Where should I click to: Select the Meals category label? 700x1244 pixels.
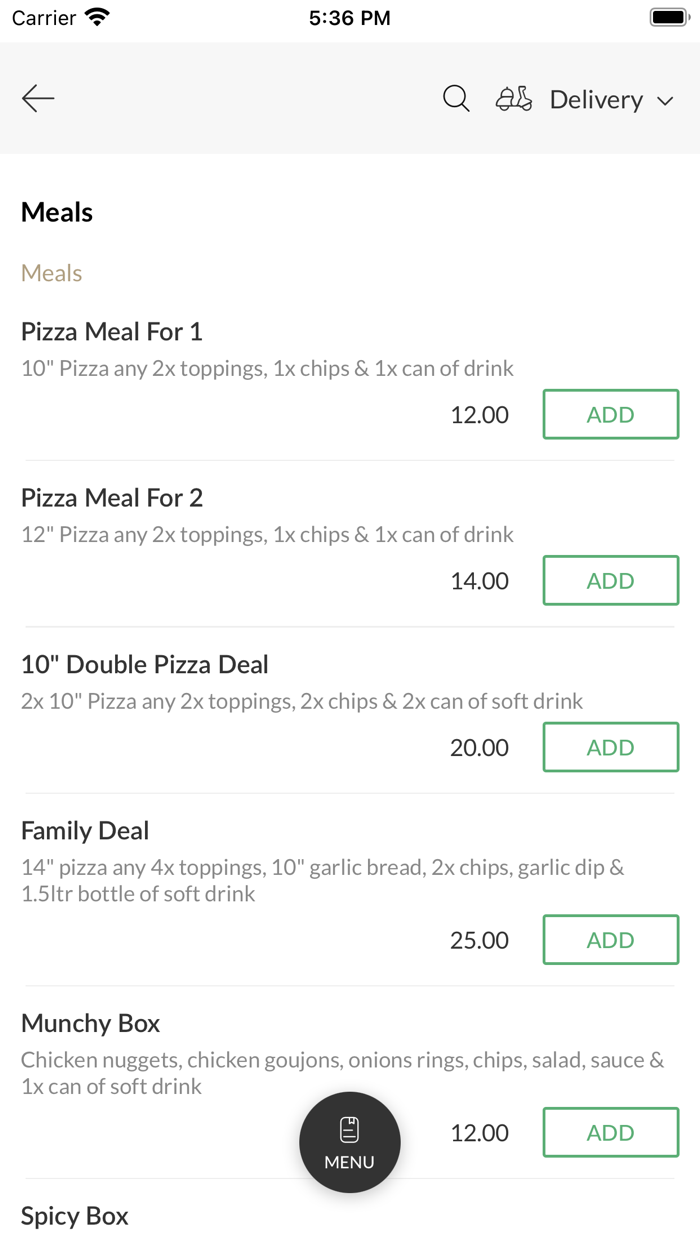click(51, 272)
